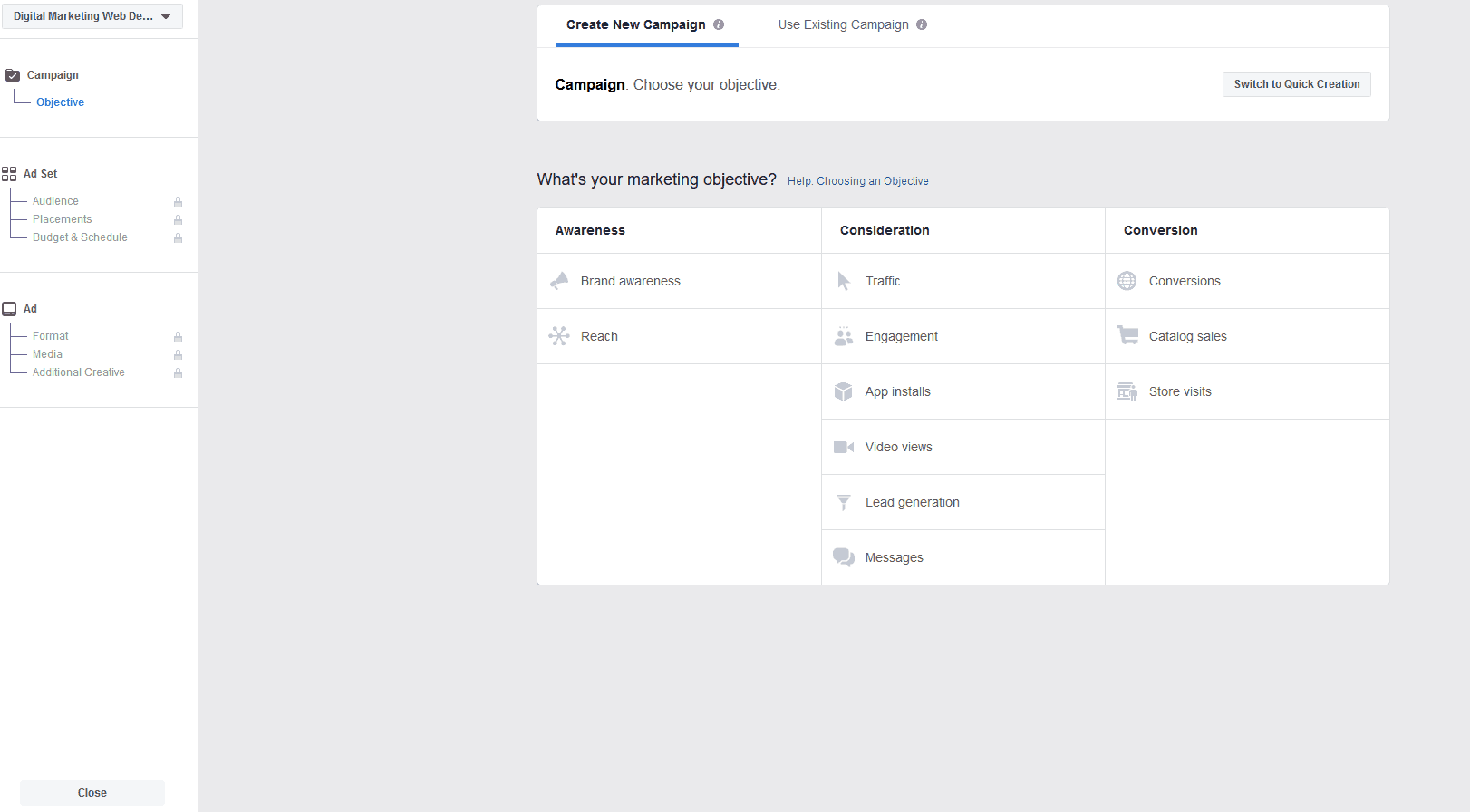
Task: Click lock icon next to Budget & Schedule
Action: [x=179, y=237]
